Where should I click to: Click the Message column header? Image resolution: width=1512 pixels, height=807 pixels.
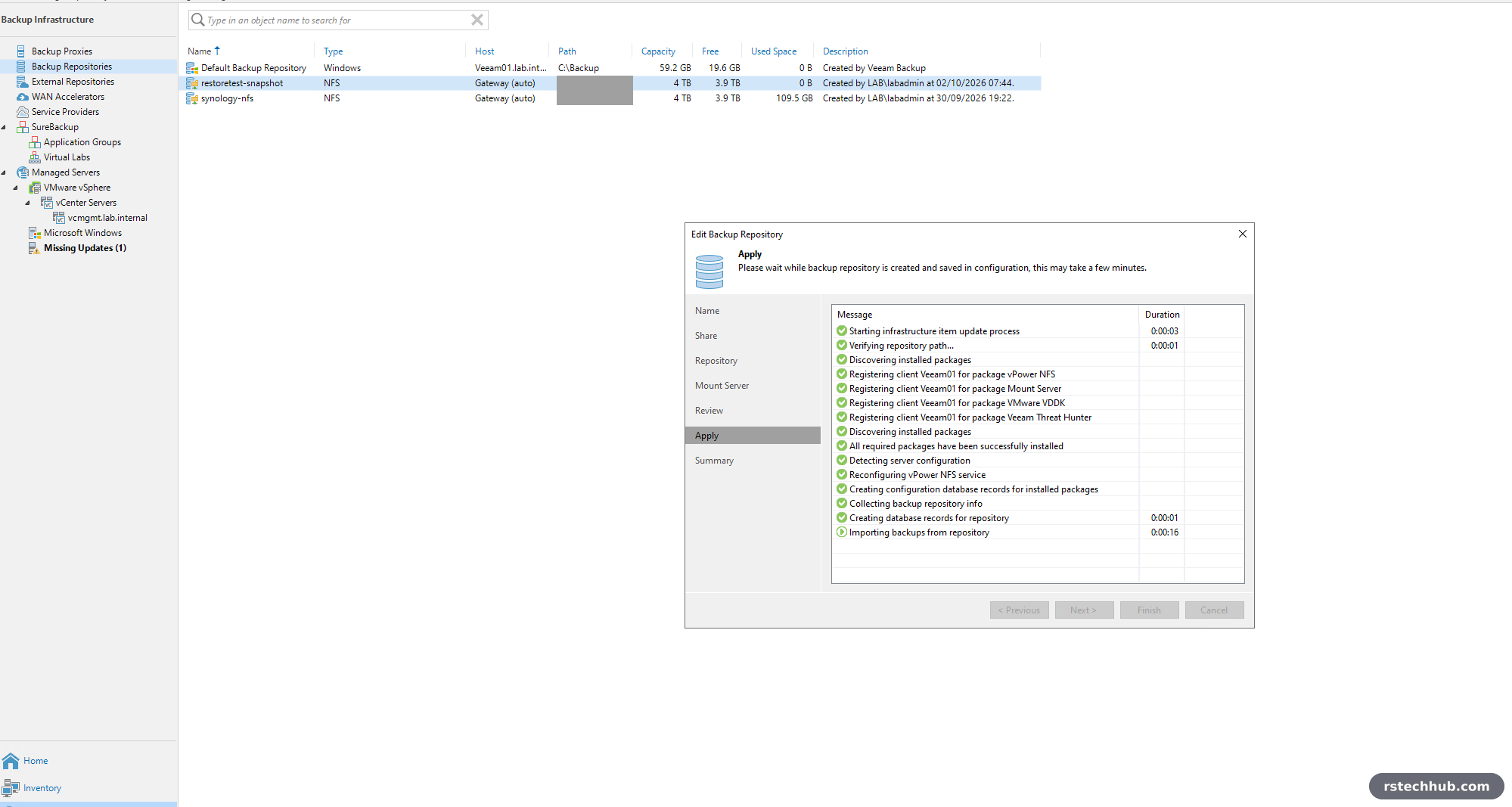point(986,315)
